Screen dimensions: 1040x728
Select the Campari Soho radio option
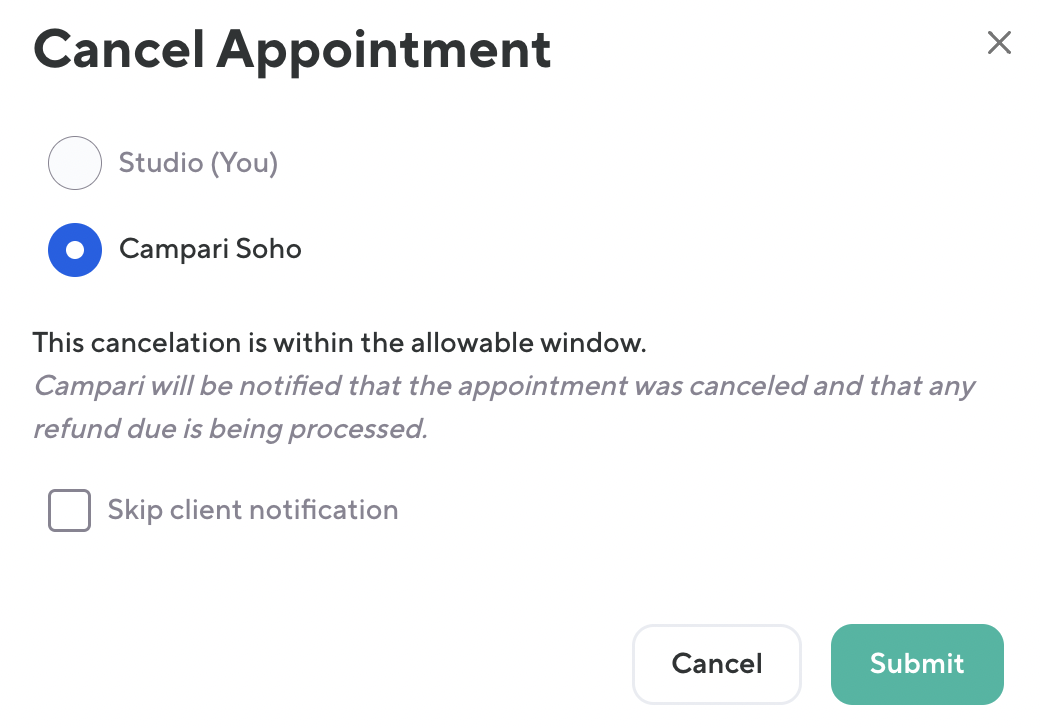(75, 249)
